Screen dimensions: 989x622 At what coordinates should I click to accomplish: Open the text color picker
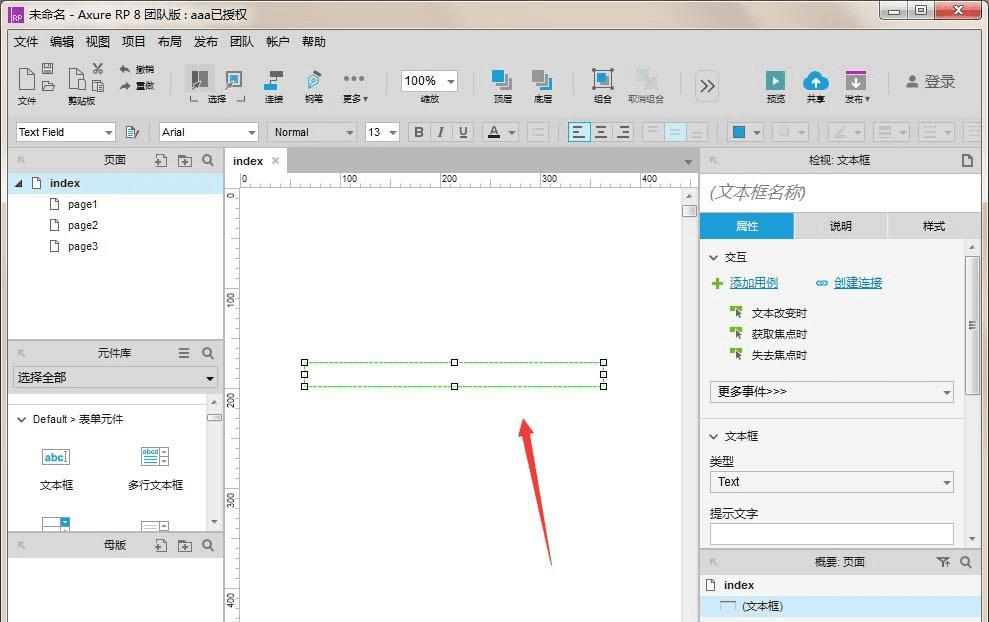click(500, 132)
